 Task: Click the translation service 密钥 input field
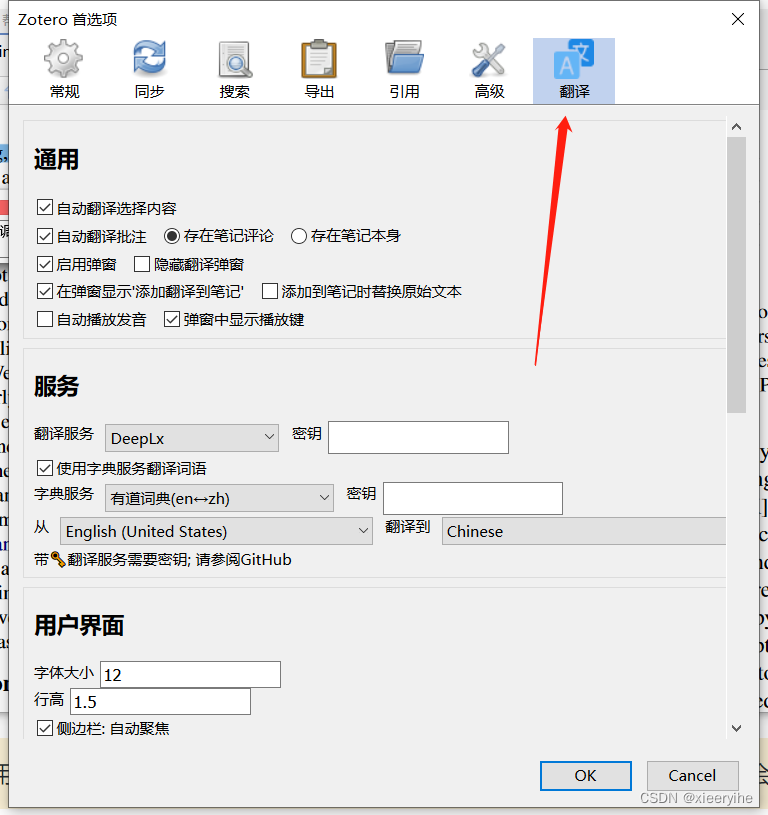418,437
